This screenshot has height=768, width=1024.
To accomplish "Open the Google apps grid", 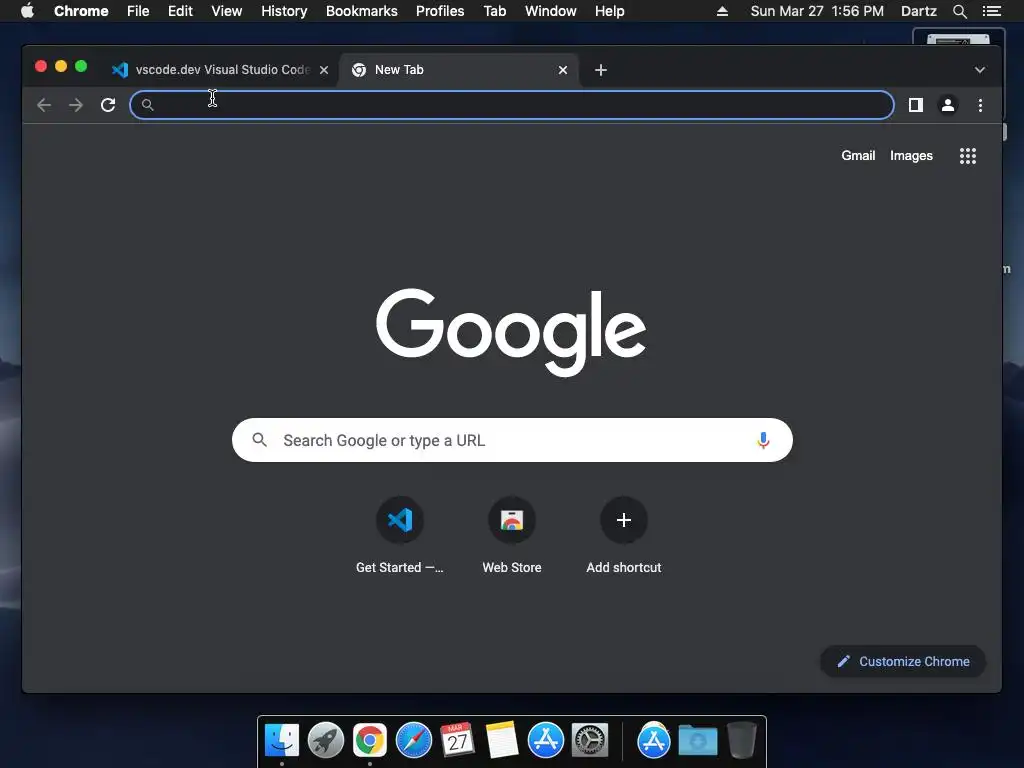I will pyautogui.click(x=968, y=155).
